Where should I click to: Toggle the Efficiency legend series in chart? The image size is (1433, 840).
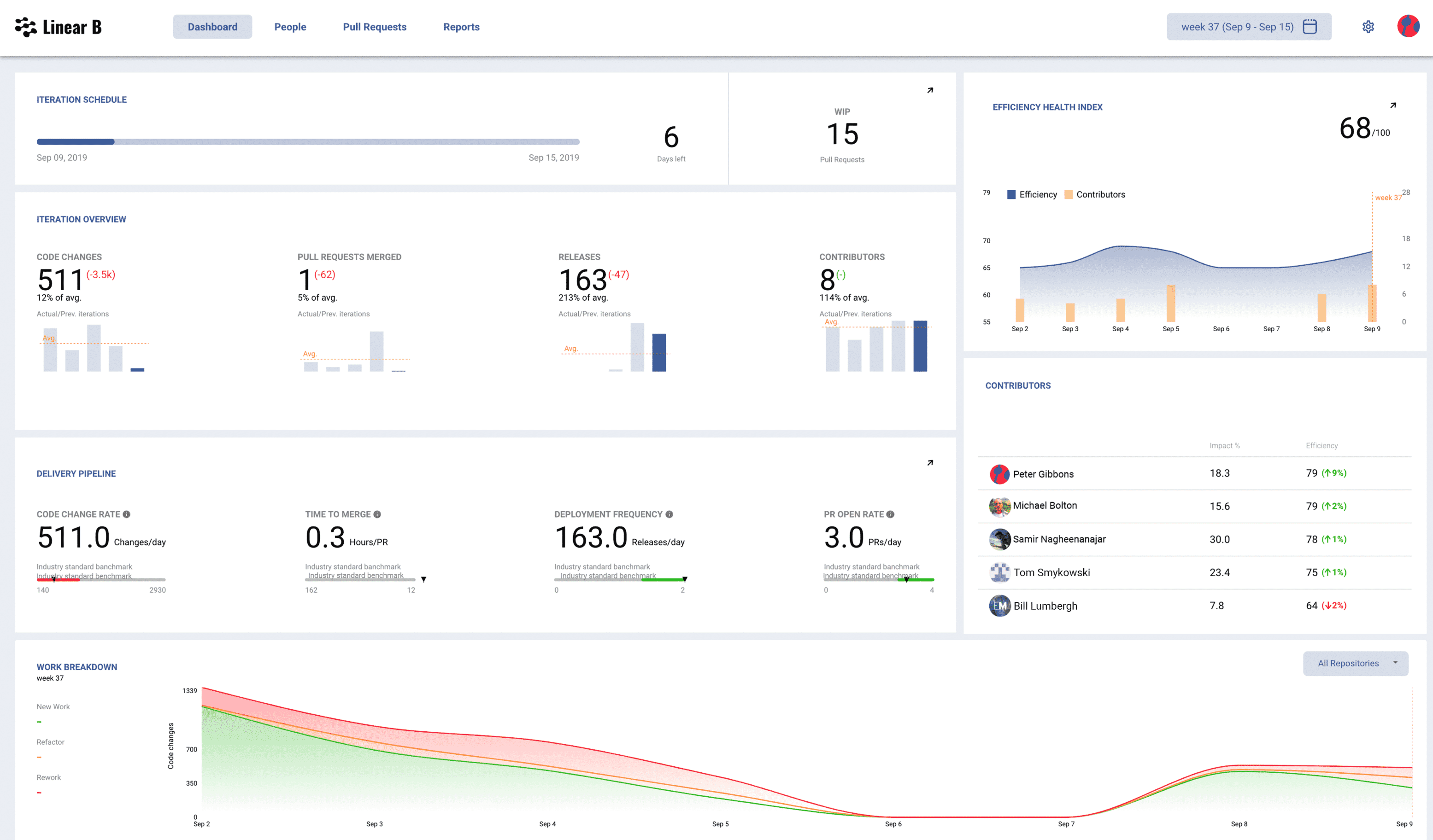[x=1032, y=194]
